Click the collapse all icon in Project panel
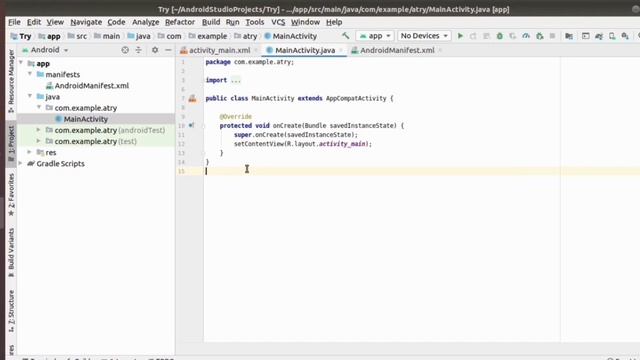640x360 pixels. 138,50
